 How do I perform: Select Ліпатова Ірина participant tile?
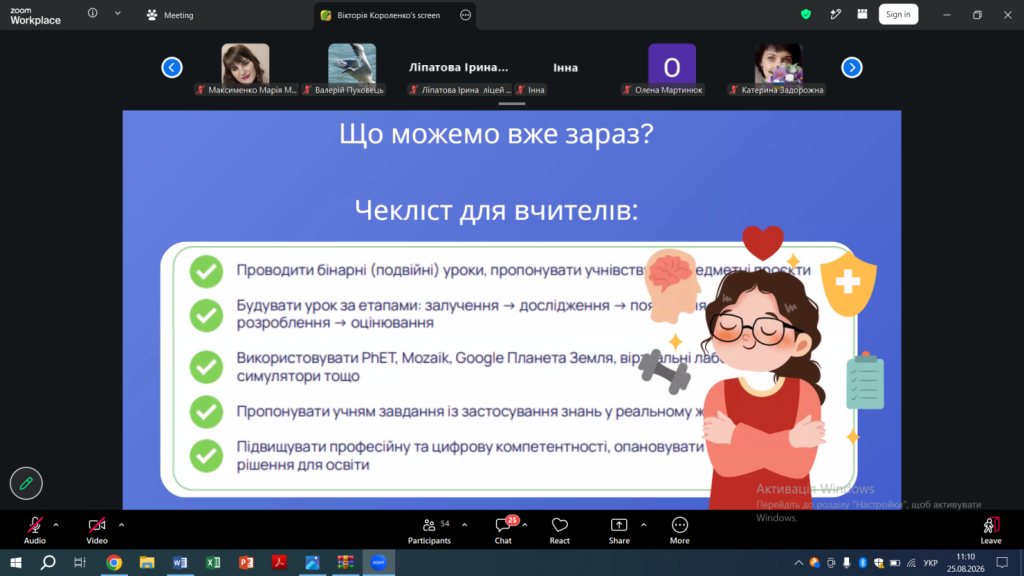tap(458, 67)
